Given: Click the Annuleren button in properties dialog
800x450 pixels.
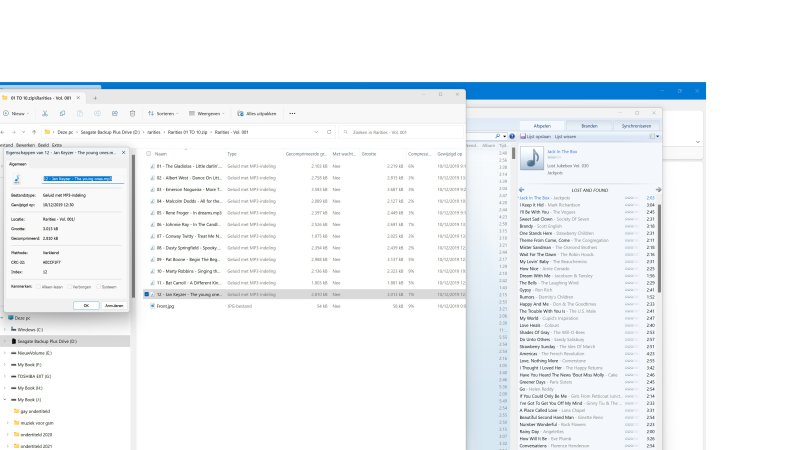Looking at the screenshot, I should tap(114, 305).
